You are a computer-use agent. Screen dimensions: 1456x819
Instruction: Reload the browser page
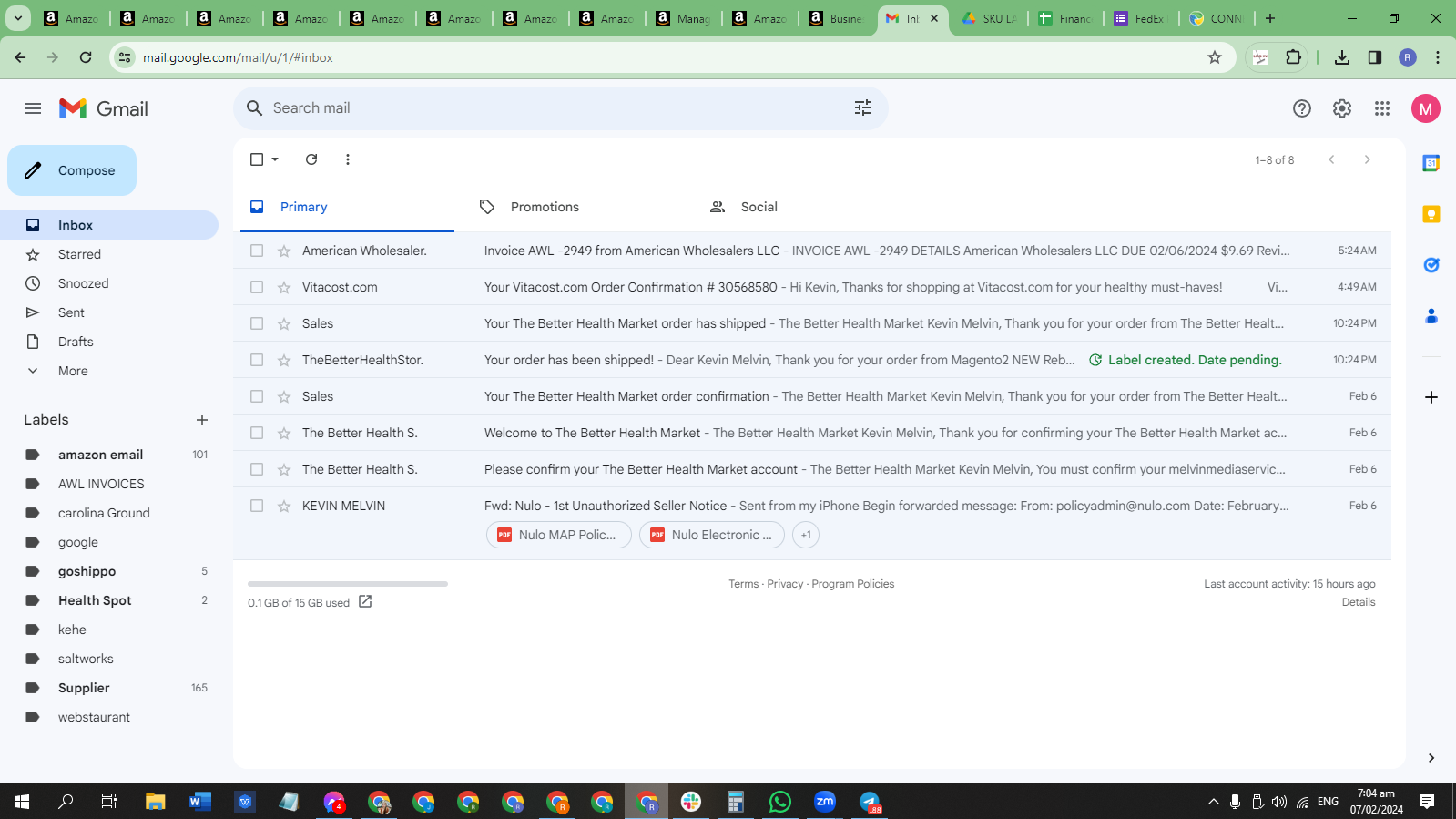86,57
